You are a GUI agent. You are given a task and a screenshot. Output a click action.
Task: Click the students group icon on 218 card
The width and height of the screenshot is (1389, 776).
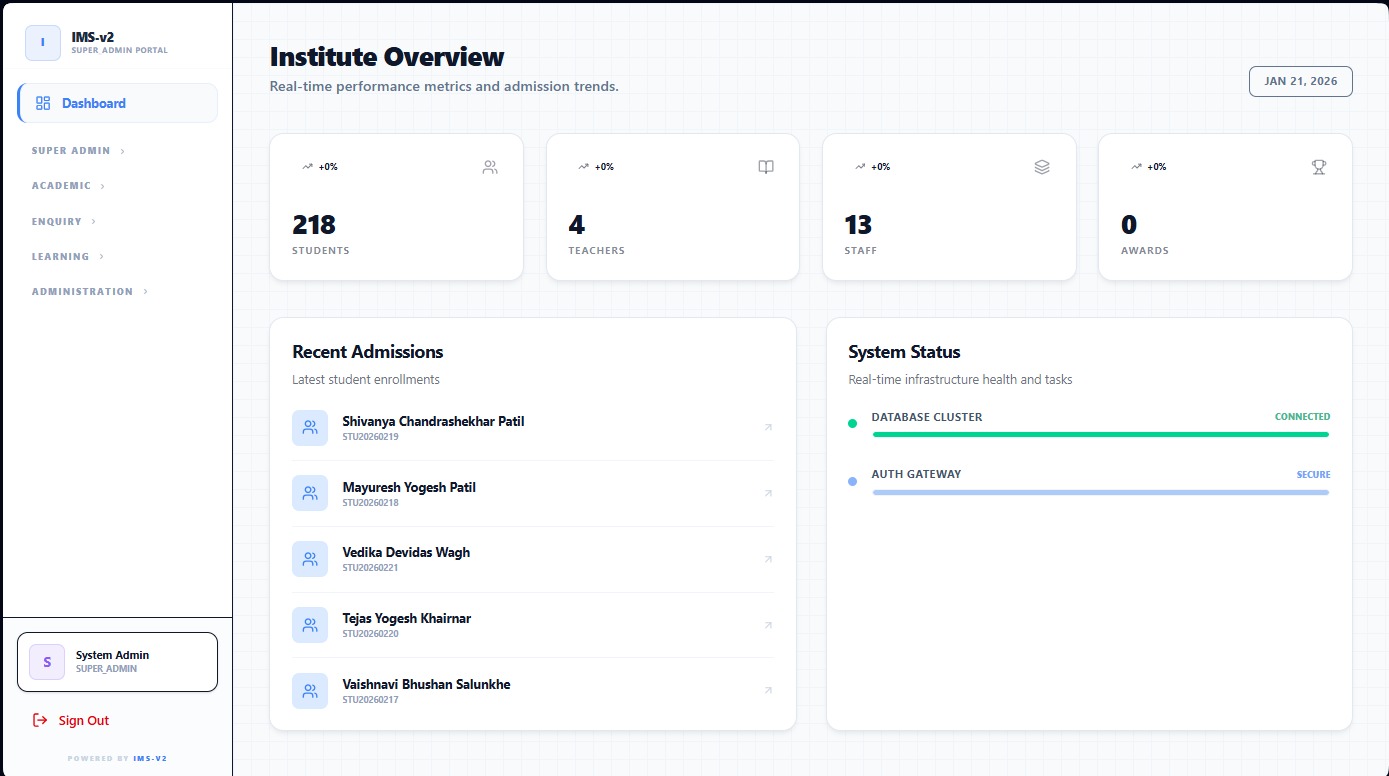490,167
